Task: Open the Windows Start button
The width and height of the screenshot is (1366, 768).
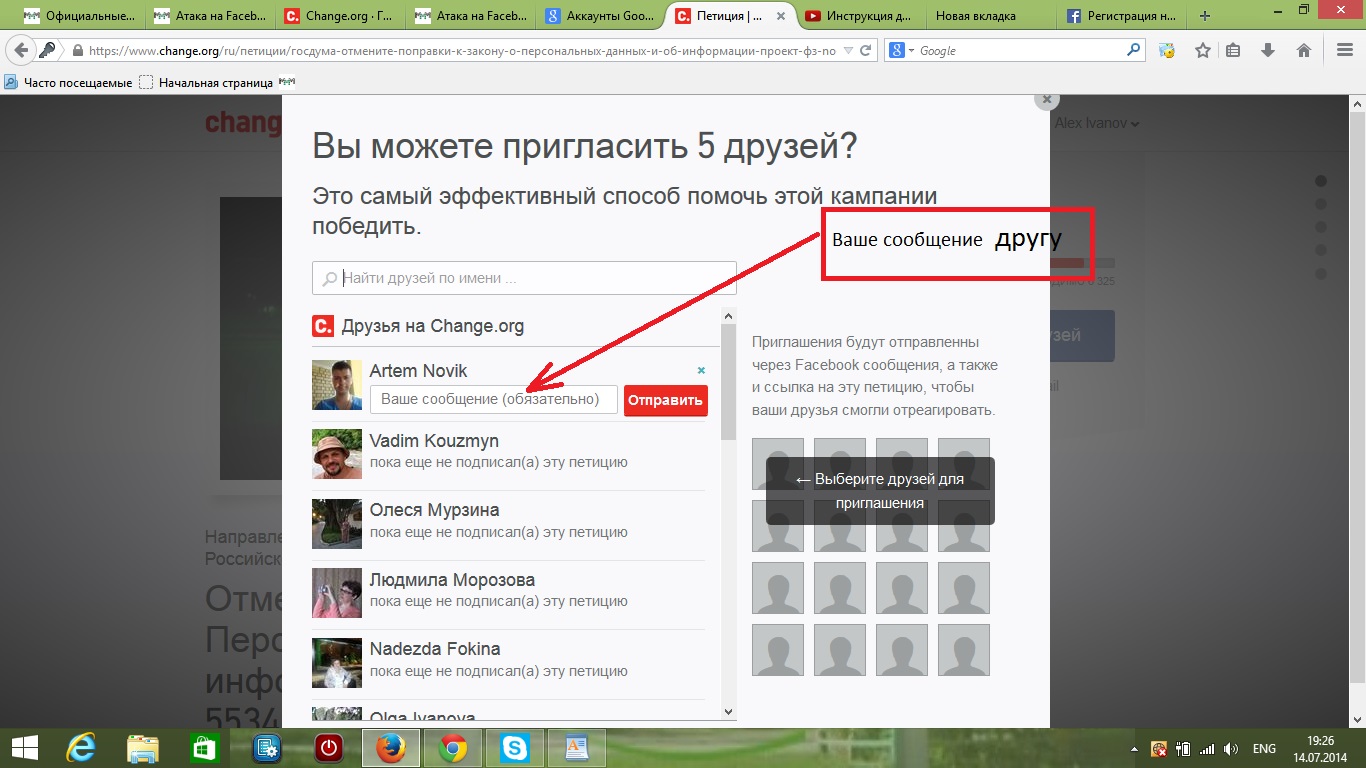Action: pyautogui.click(x=24, y=747)
